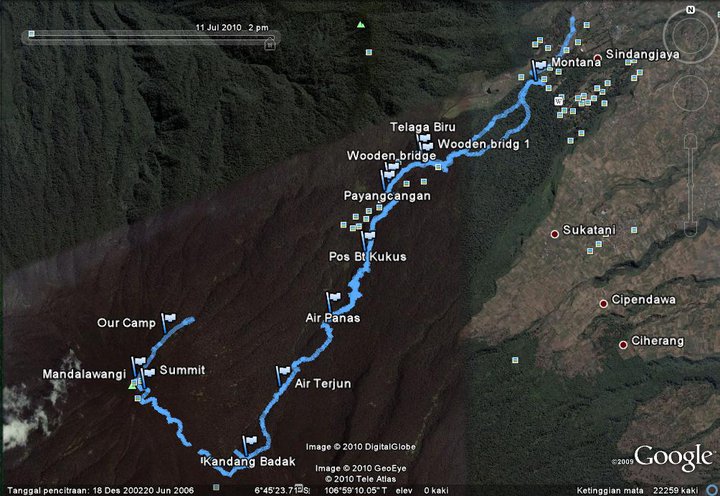Click the green mountain peak icon near Mandalawangi
The height and width of the screenshot is (496, 720).
pos(133,385)
